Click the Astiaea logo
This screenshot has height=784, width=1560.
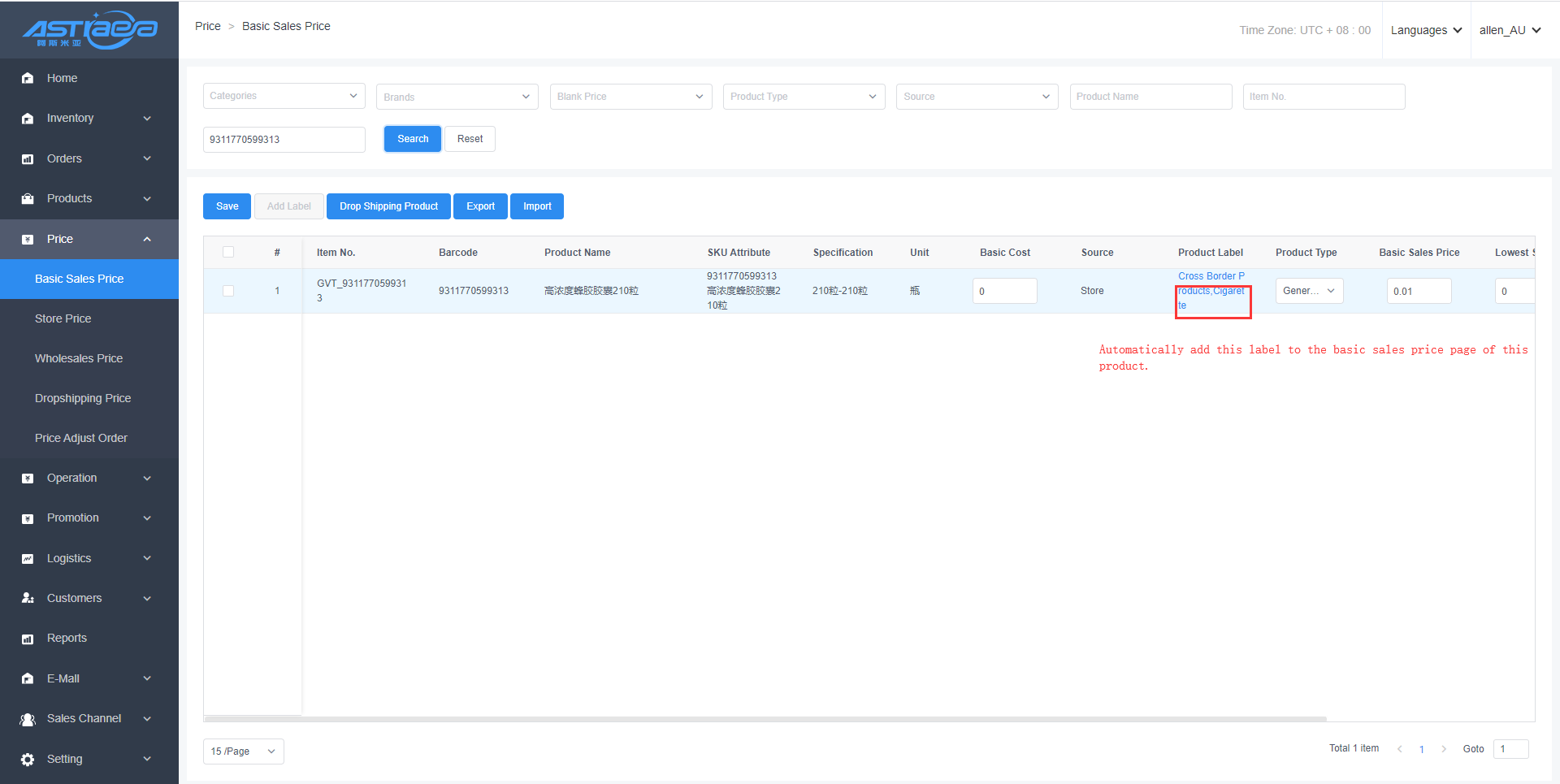click(x=89, y=29)
